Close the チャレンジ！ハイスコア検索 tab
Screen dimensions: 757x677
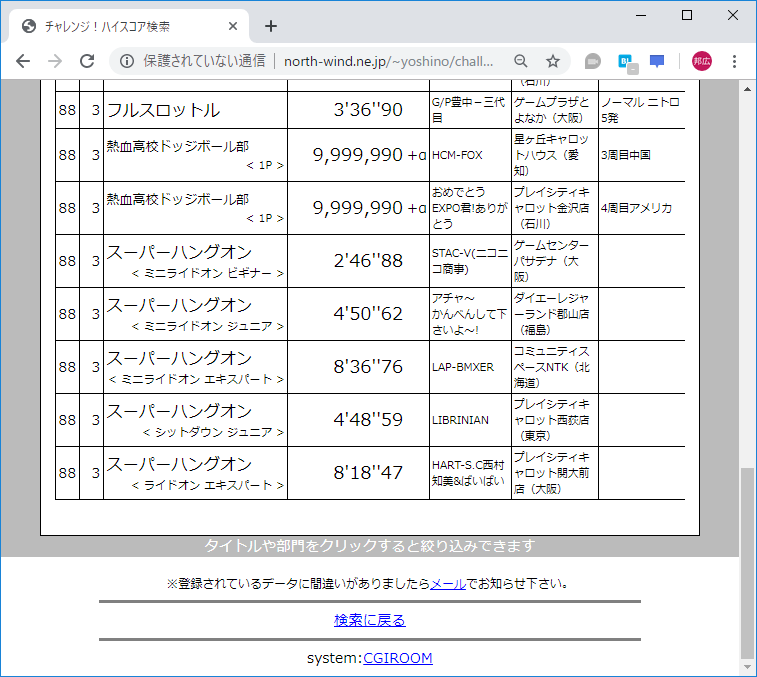click(x=233, y=26)
